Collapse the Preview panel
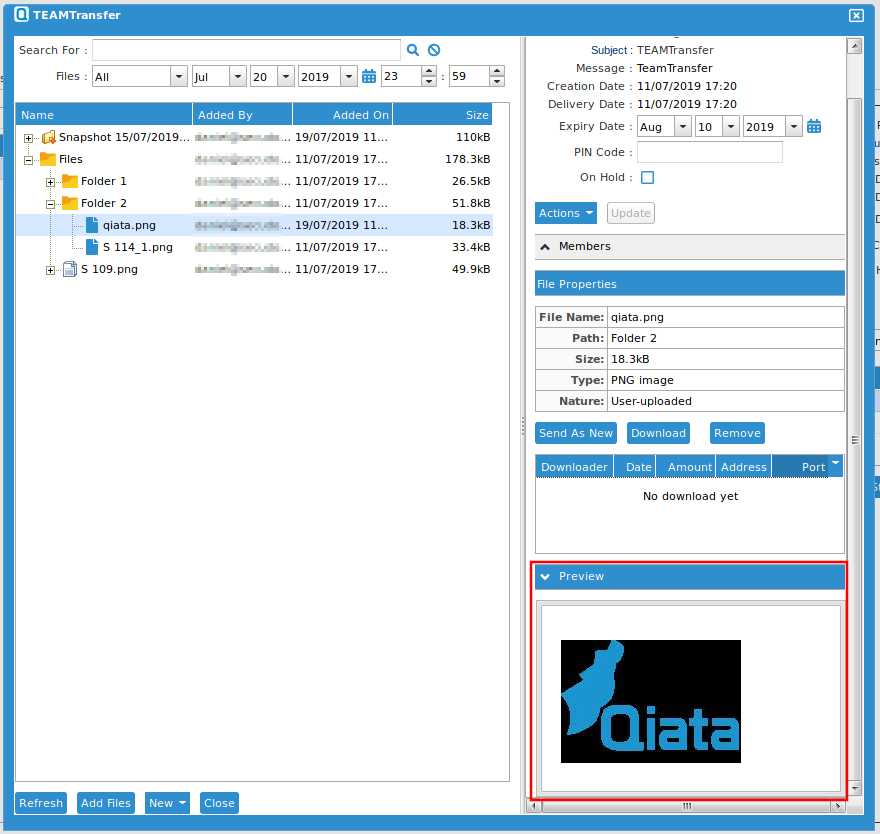This screenshot has height=834, width=880. [545, 576]
